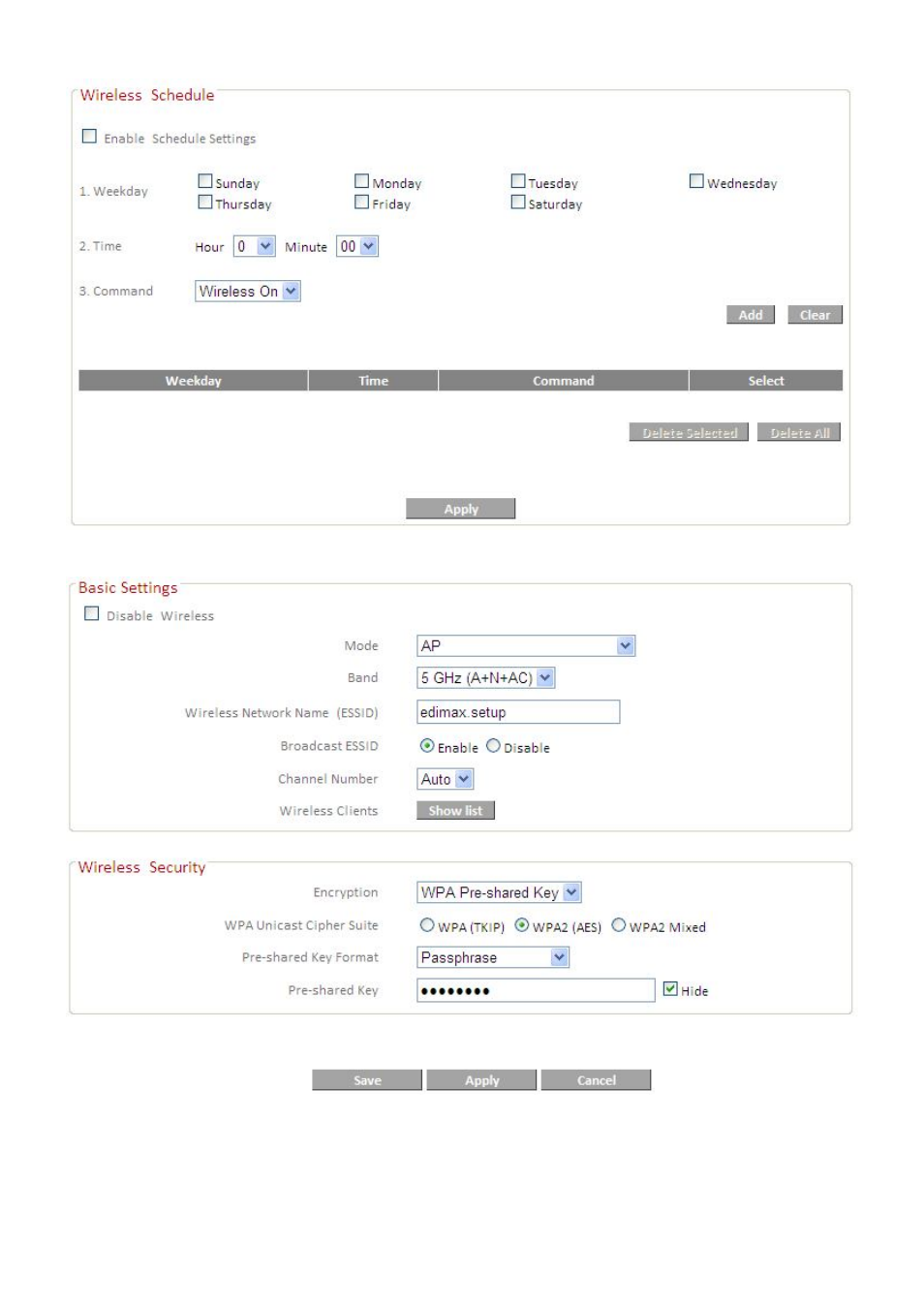The width and height of the screenshot is (924, 1308).
Task: Open the Minute dropdown
Action: coord(357,246)
